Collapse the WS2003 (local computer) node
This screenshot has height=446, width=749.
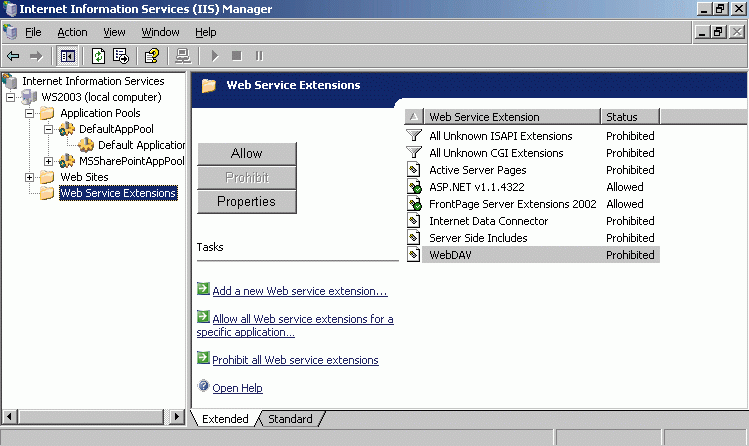pyautogui.click(x=10, y=97)
